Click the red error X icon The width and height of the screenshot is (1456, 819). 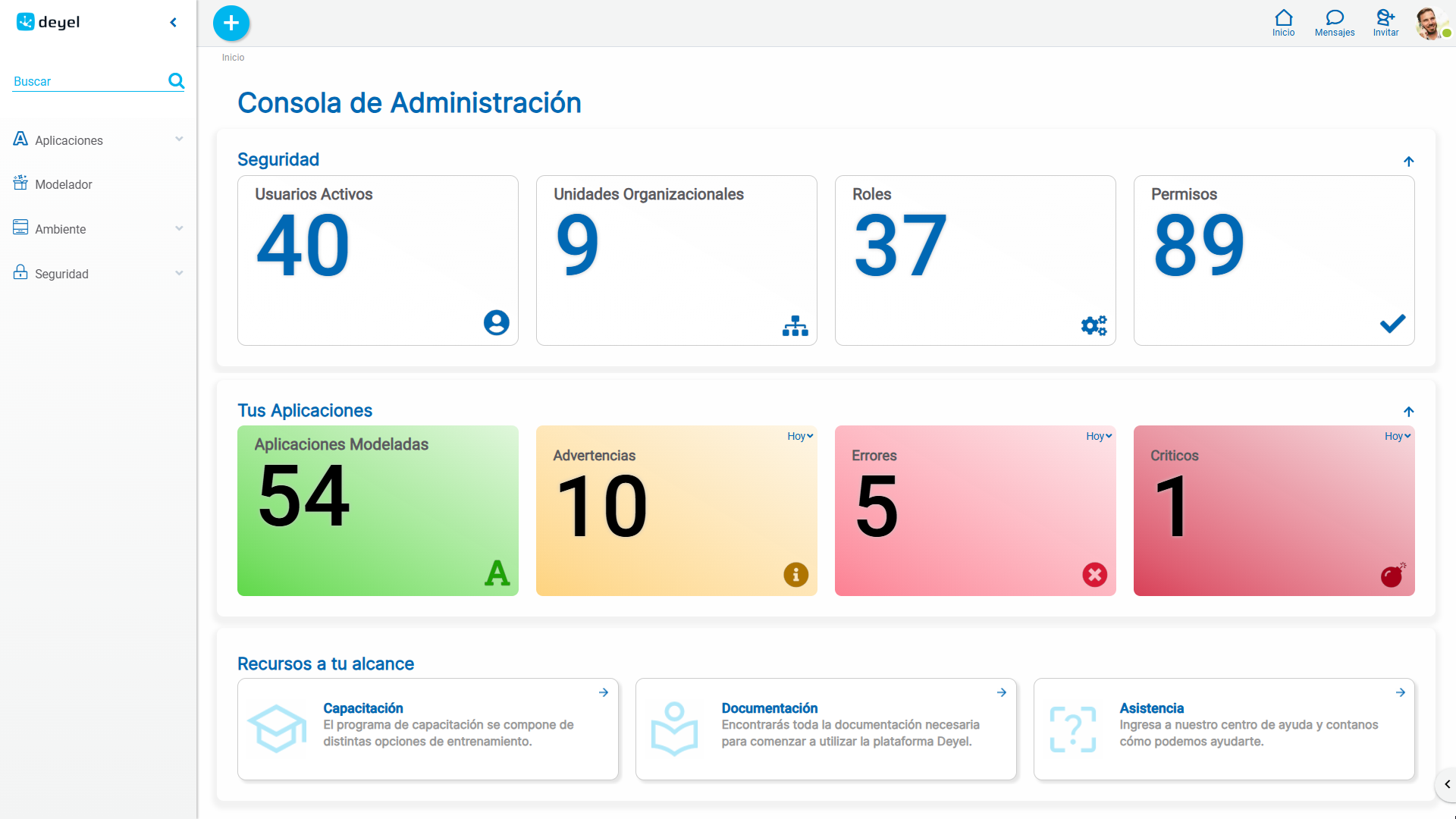(x=1094, y=575)
